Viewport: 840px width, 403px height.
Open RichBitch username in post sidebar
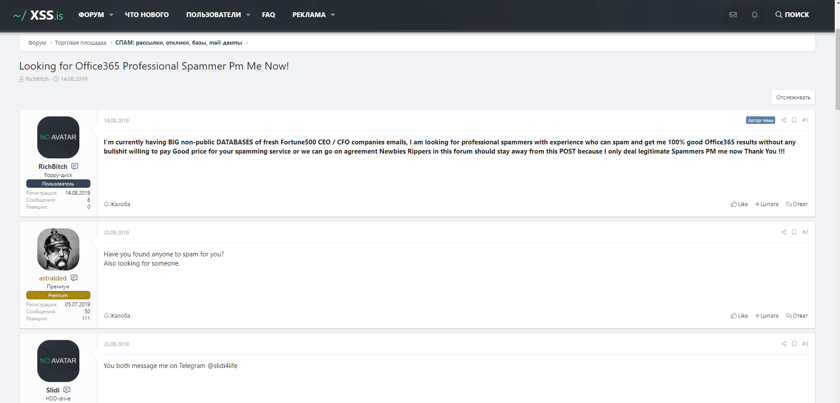[x=53, y=167]
